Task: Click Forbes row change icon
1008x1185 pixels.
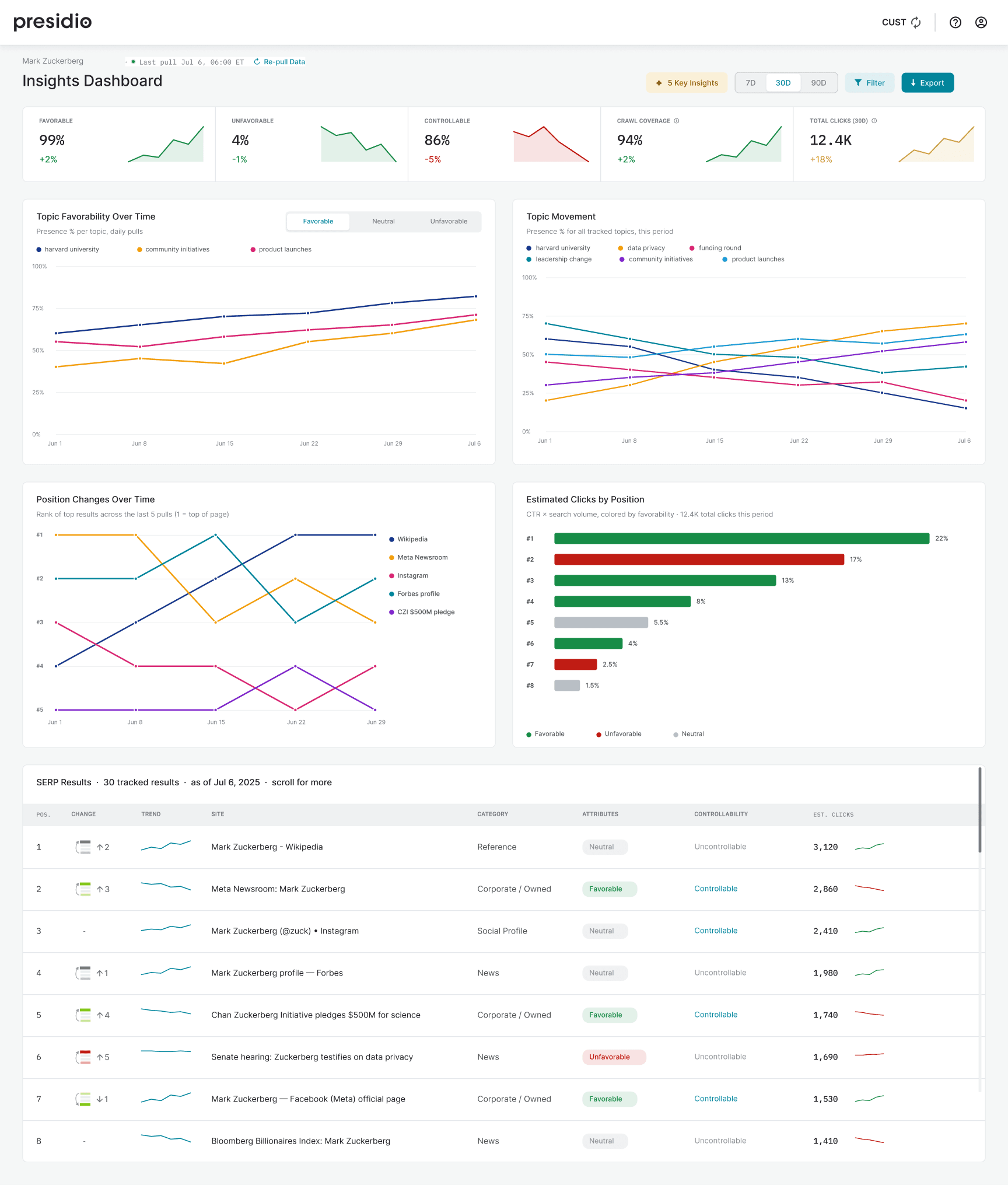Action: [x=83, y=973]
